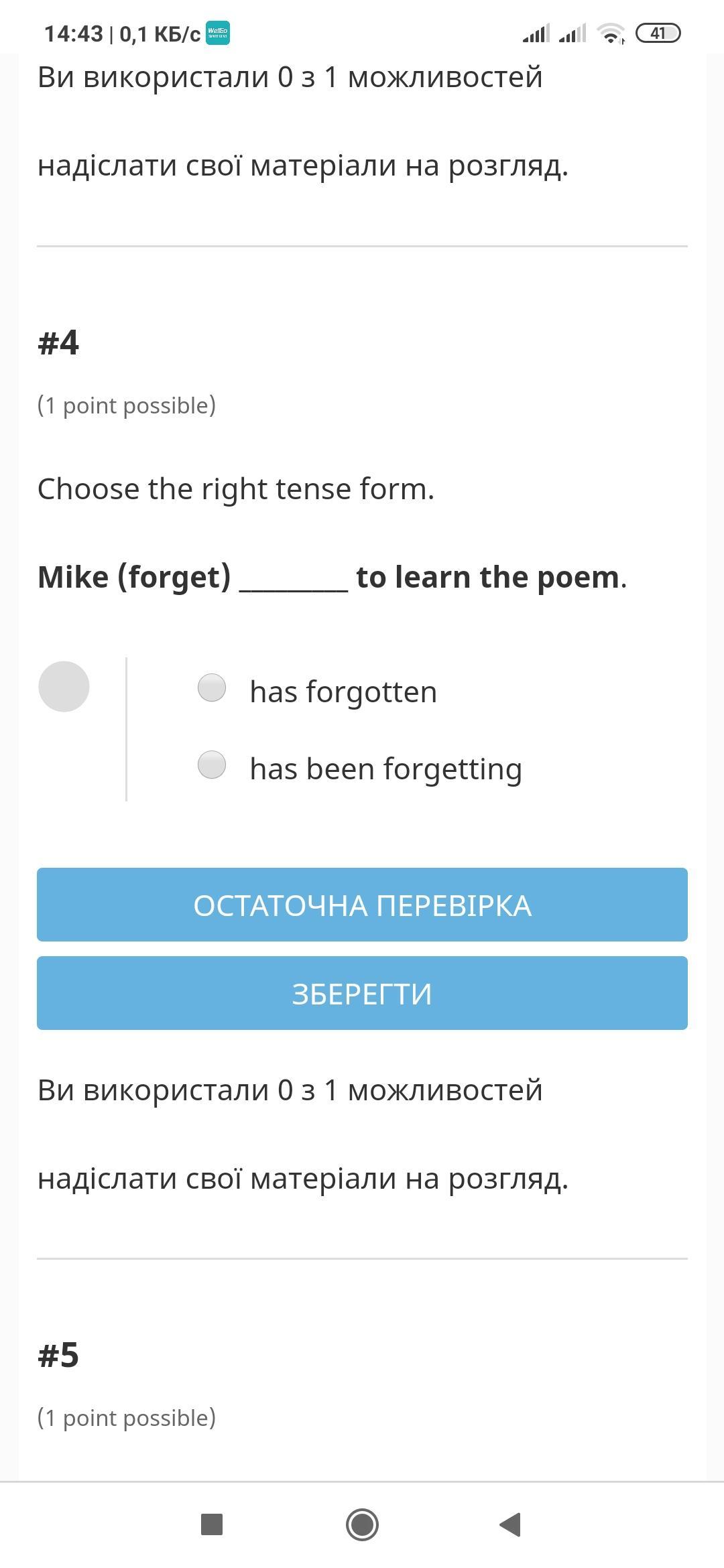Screen dimensions: 724x1568
Task: Click the grey answer status circle
Action: [64, 686]
